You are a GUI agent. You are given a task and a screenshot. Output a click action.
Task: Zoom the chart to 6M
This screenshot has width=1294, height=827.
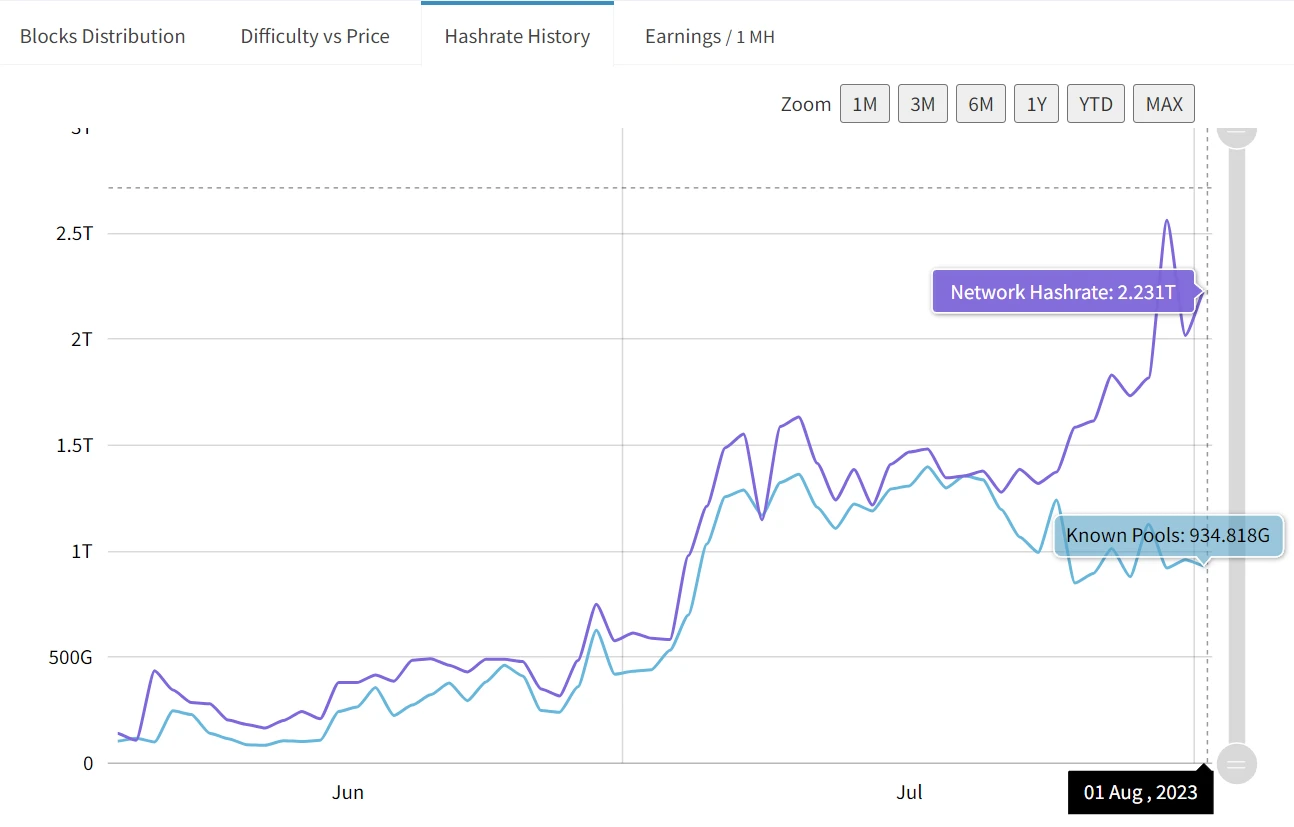980,104
